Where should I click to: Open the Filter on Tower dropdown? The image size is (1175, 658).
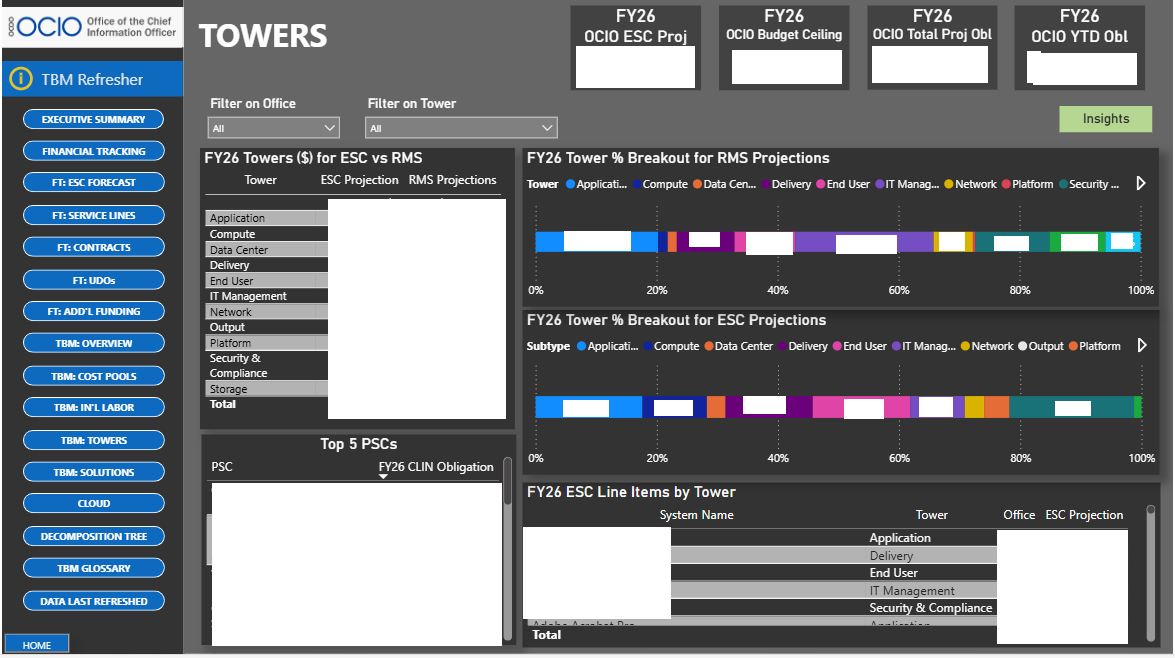[x=461, y=128]
